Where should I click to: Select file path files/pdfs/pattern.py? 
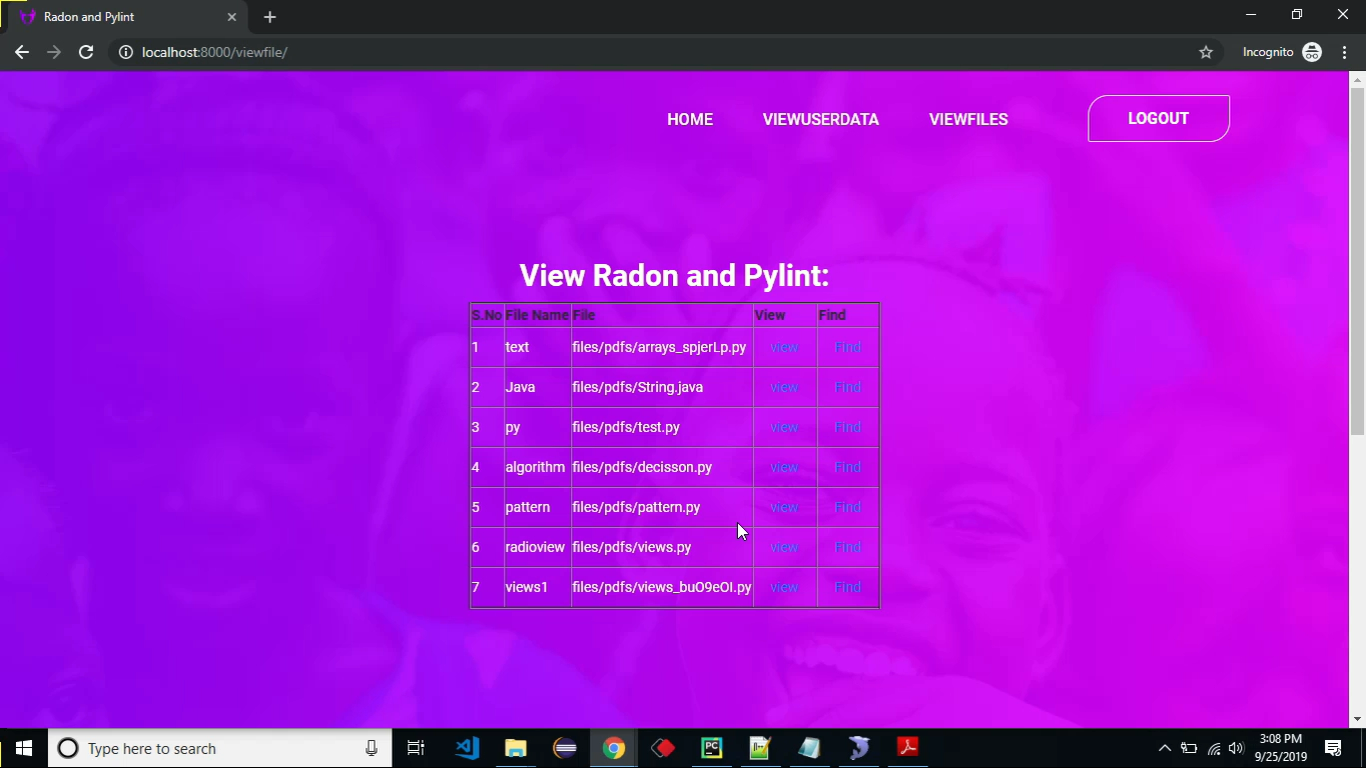pos(636,507)
